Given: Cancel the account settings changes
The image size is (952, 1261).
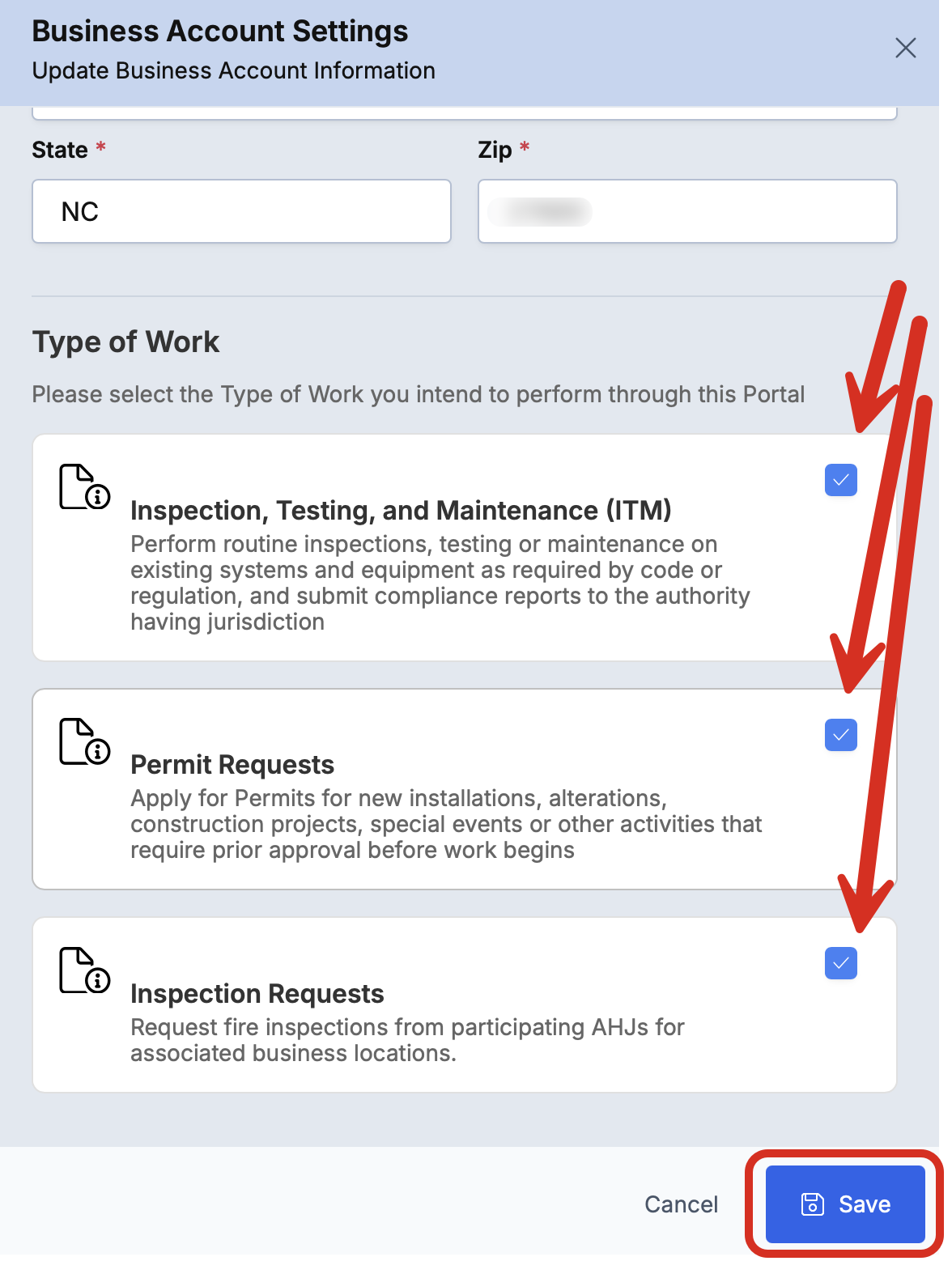Looking at the screenshot, I should (681, 1204).
